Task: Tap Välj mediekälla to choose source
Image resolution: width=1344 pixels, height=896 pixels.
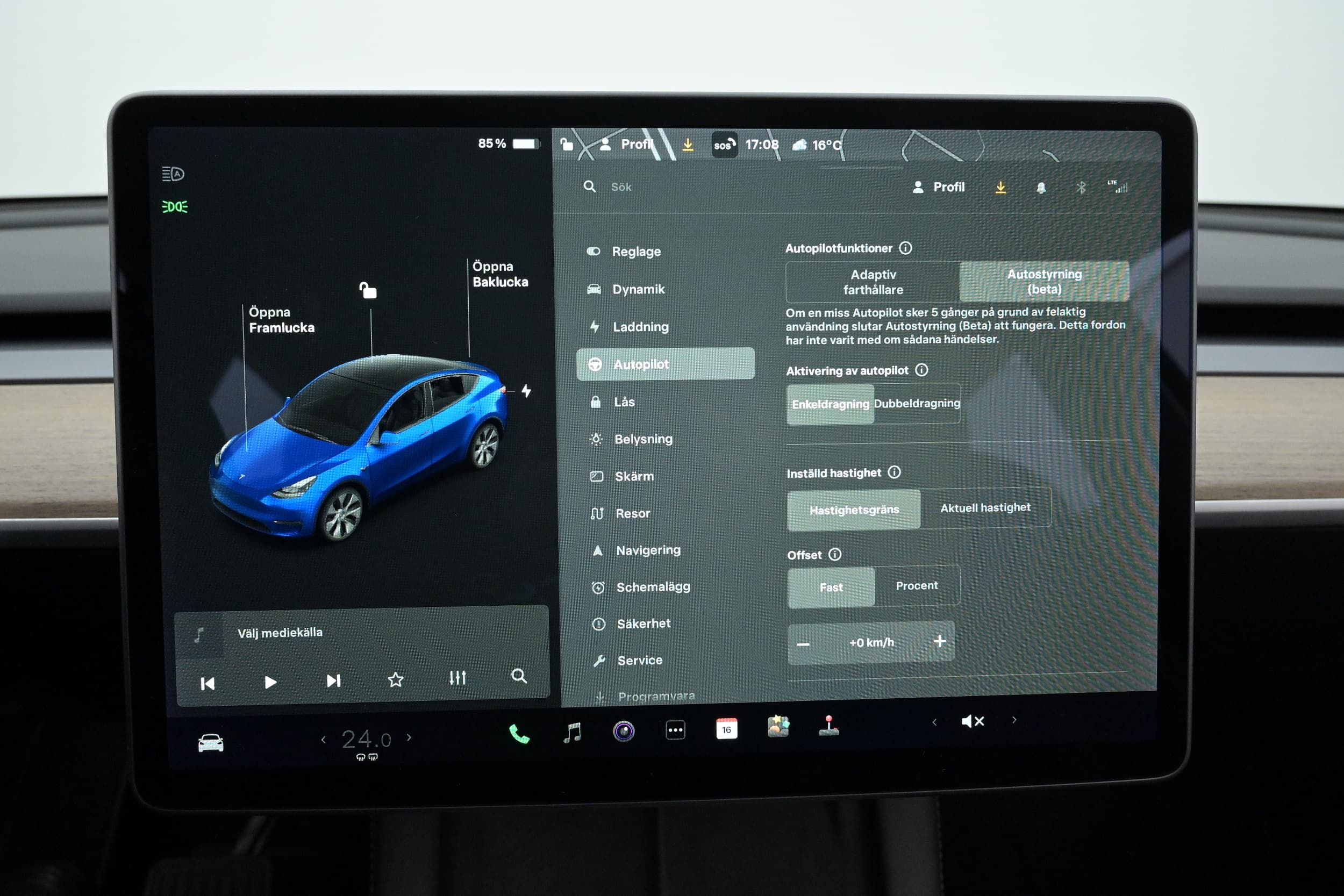Action: [280, 633]
